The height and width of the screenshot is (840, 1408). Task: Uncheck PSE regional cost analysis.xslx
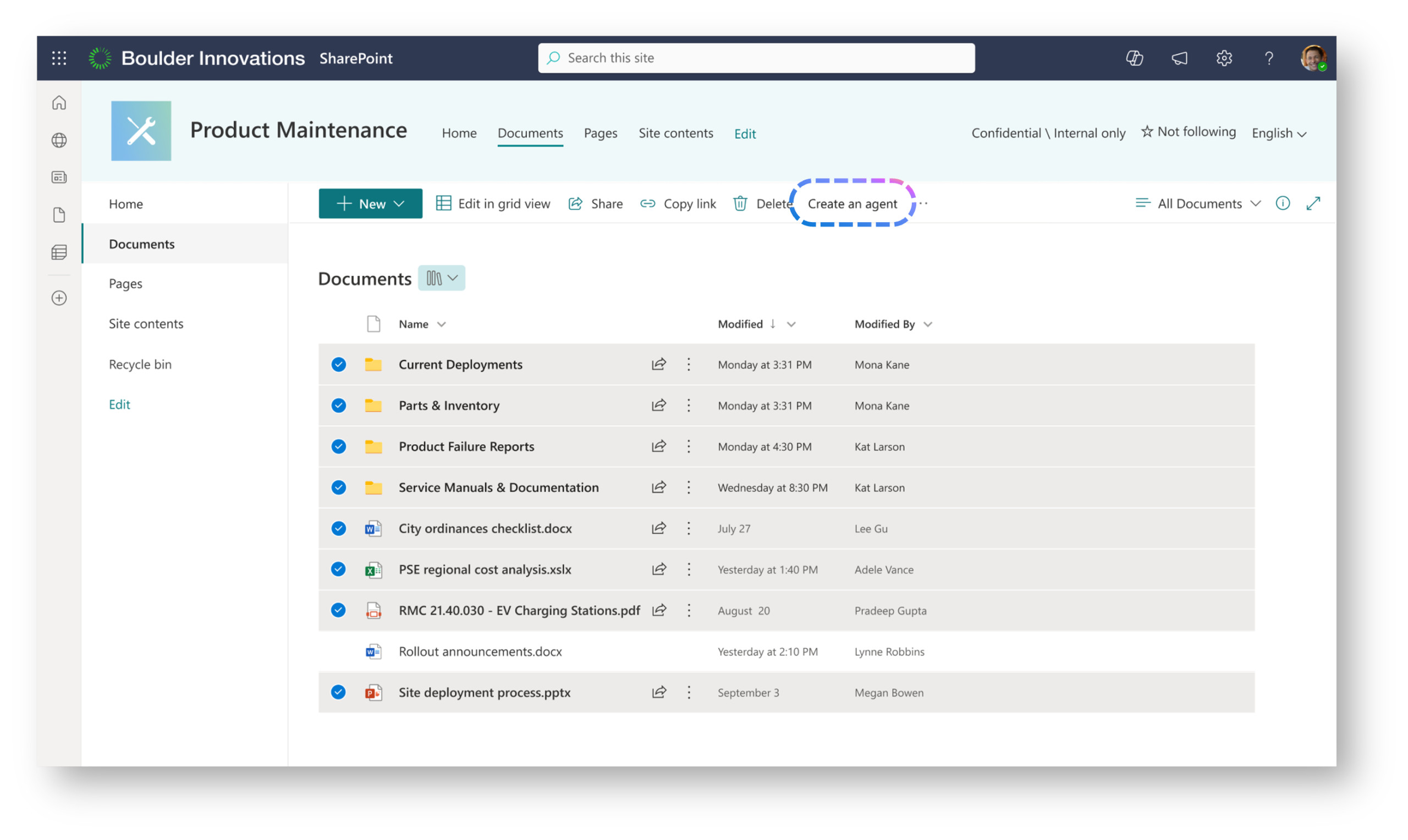point(339,569)
